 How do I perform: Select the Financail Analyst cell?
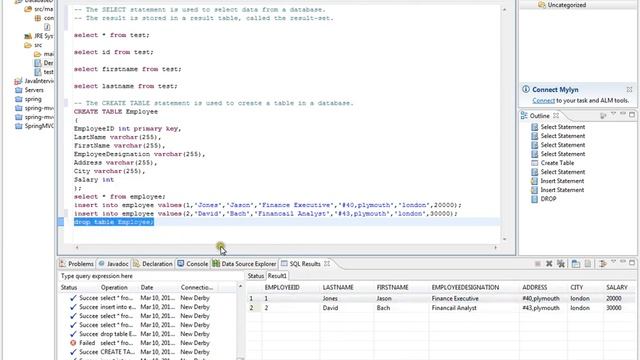pyautogui.click(x=474, y=308)
